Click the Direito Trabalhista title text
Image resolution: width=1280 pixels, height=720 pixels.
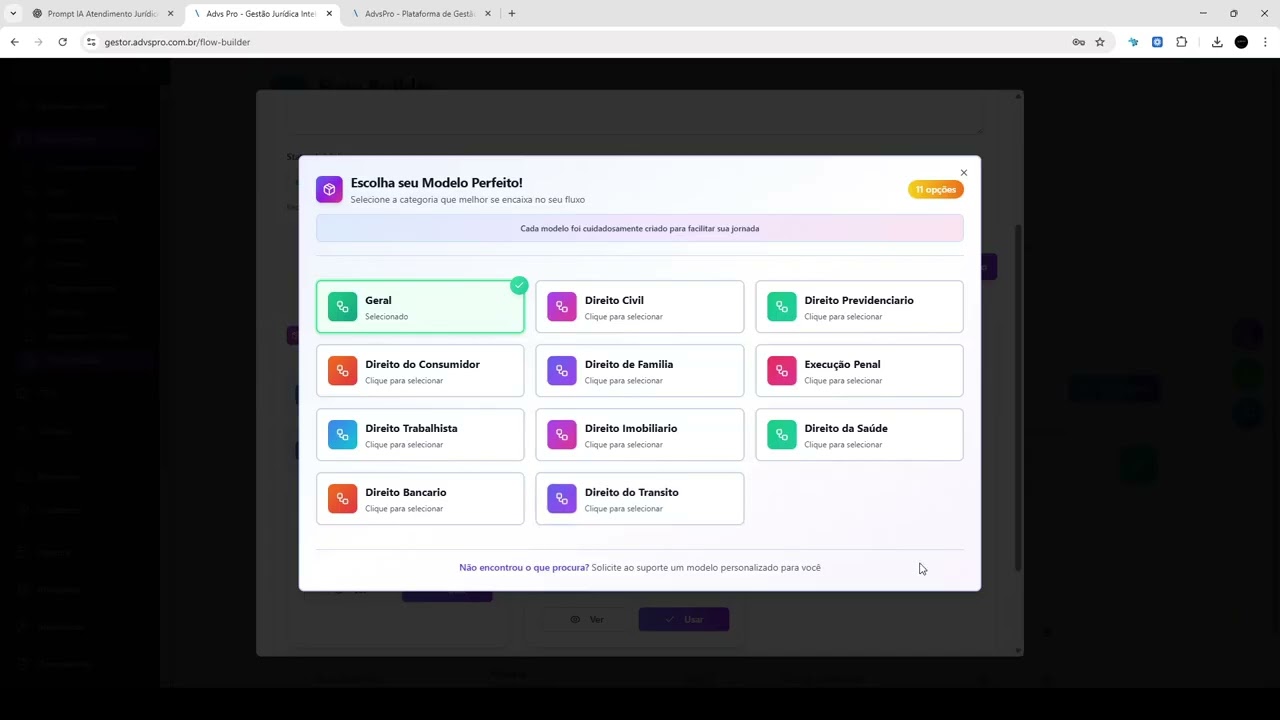[411, 428]
